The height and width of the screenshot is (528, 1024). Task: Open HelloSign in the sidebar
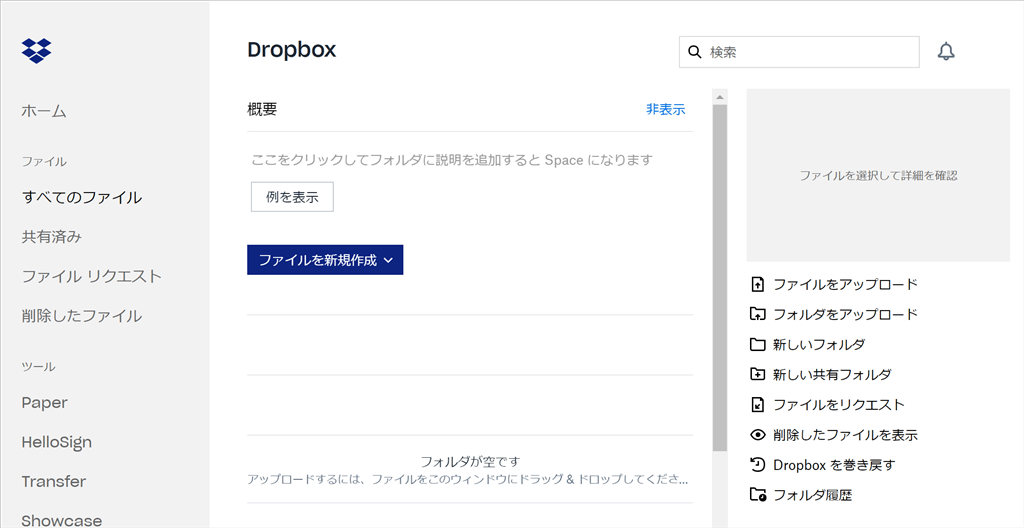(x=57, y=442)
